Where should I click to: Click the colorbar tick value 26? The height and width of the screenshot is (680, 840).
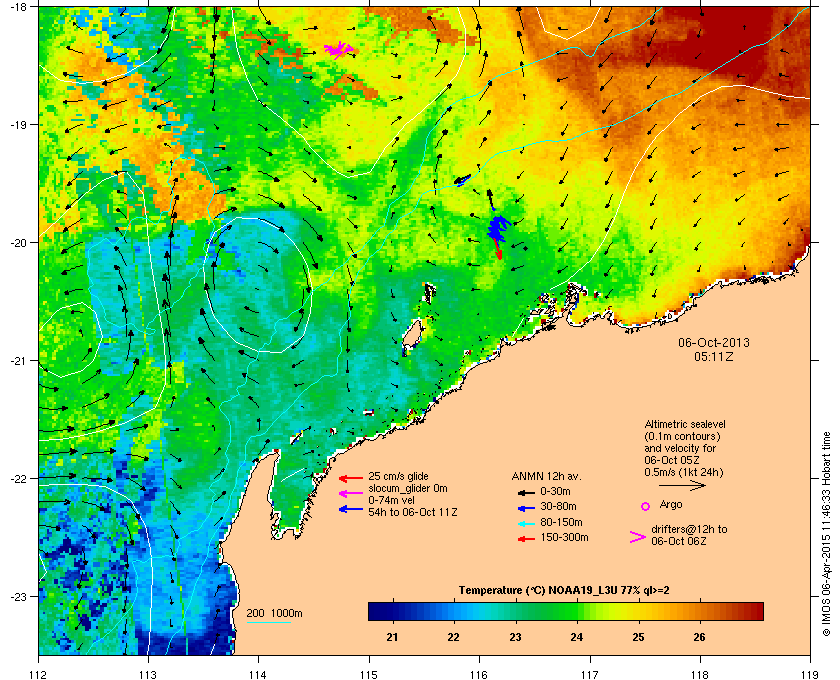click(699, 637)
